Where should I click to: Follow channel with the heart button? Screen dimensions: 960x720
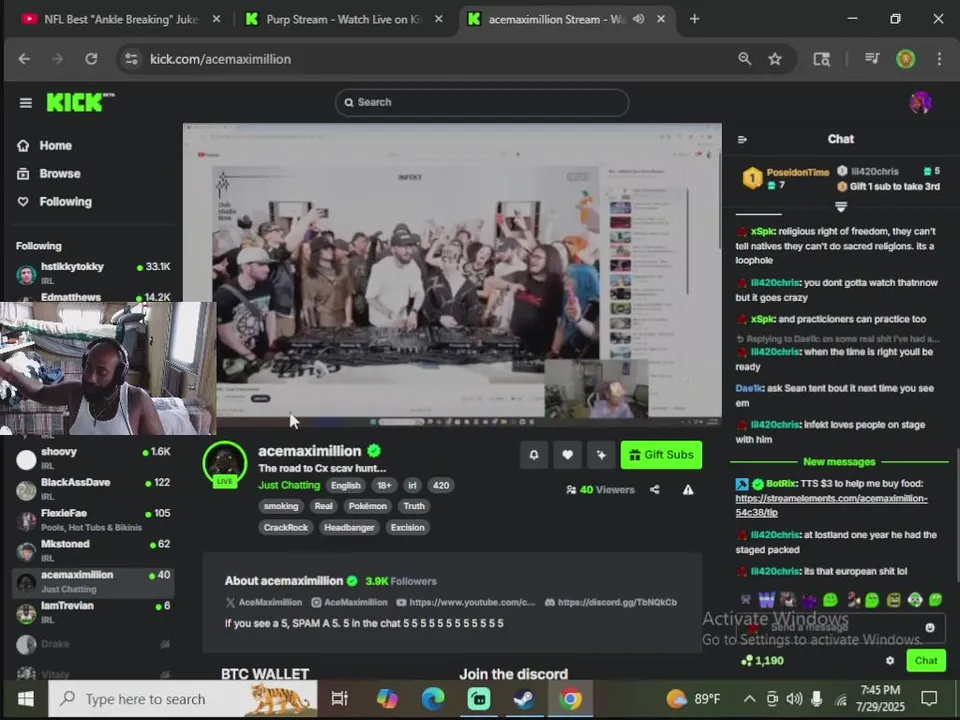click(568, 455)
